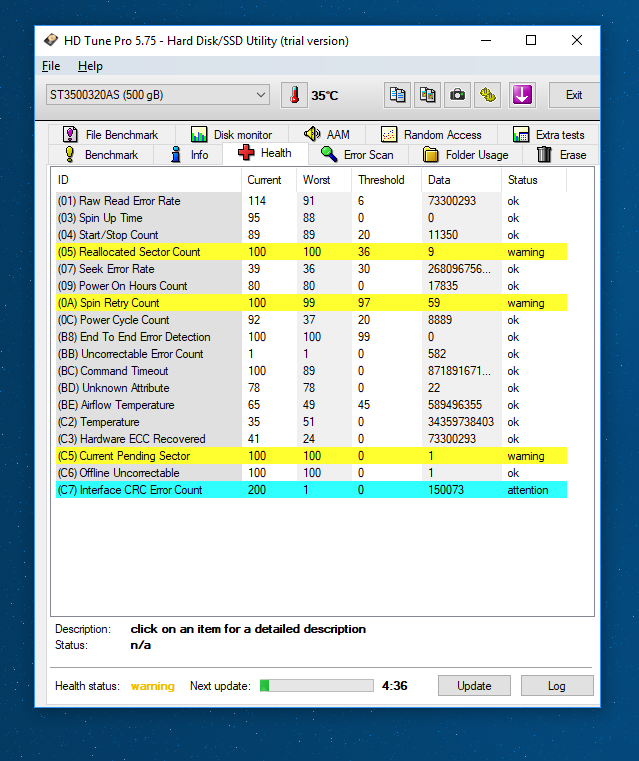Click the purple down-arrow minimize to tray icon
This screenshot has width=639, height=761.
[522, 95]
